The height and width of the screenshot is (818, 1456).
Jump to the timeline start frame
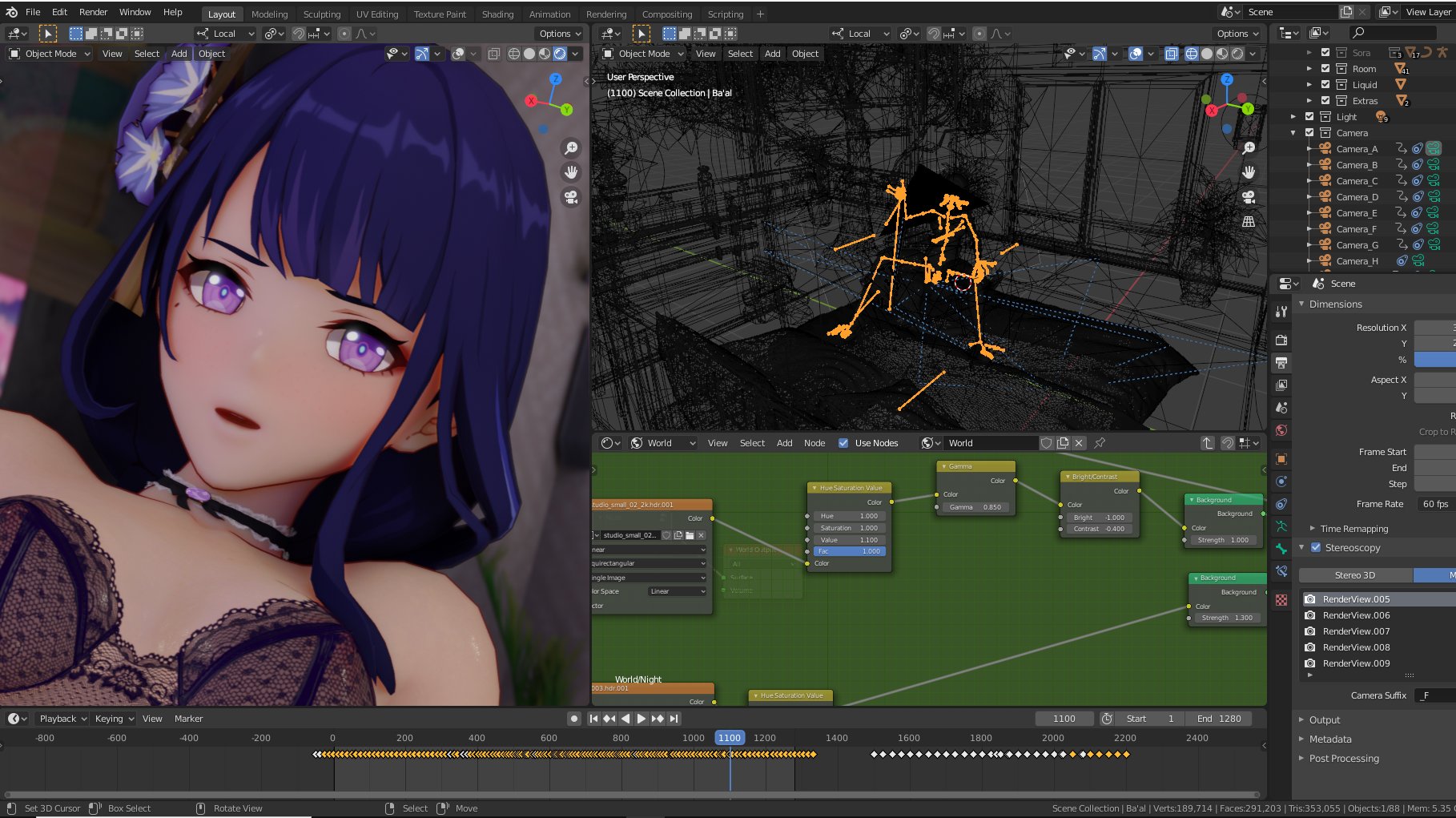(x=593, y=719)
